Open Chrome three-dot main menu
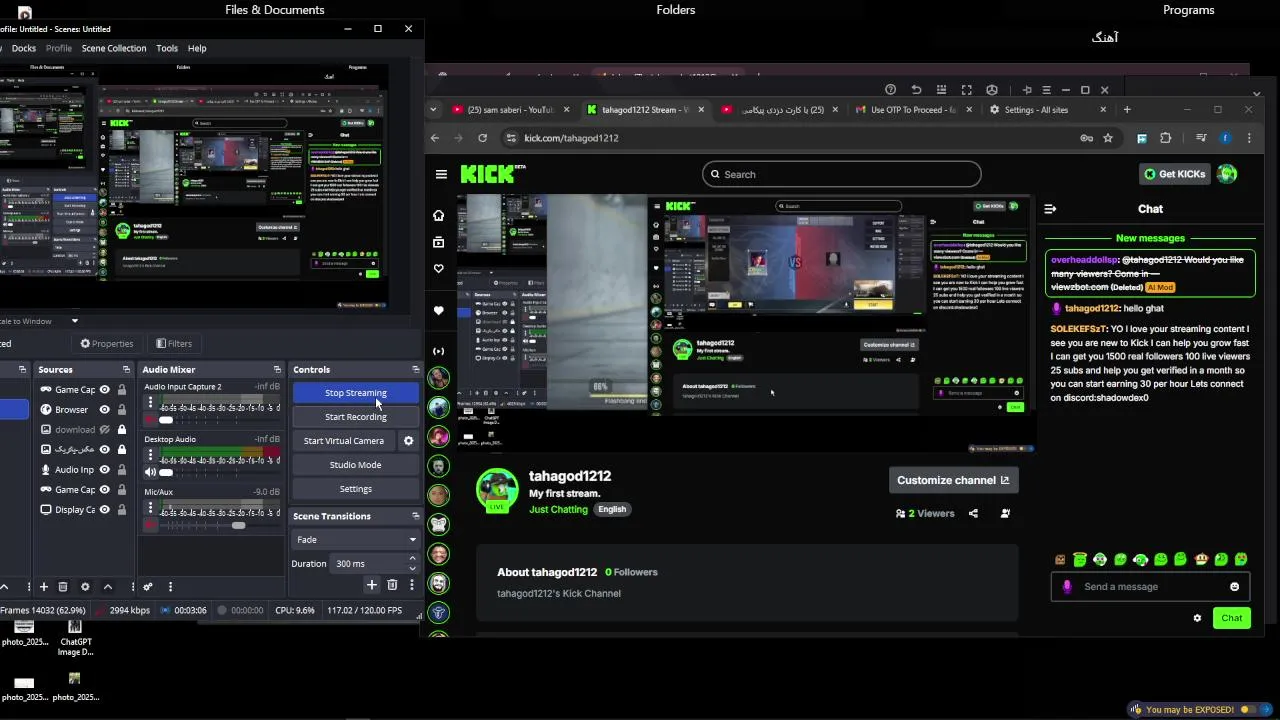Screen dimensions: 1280x720 click(1249, 138)
